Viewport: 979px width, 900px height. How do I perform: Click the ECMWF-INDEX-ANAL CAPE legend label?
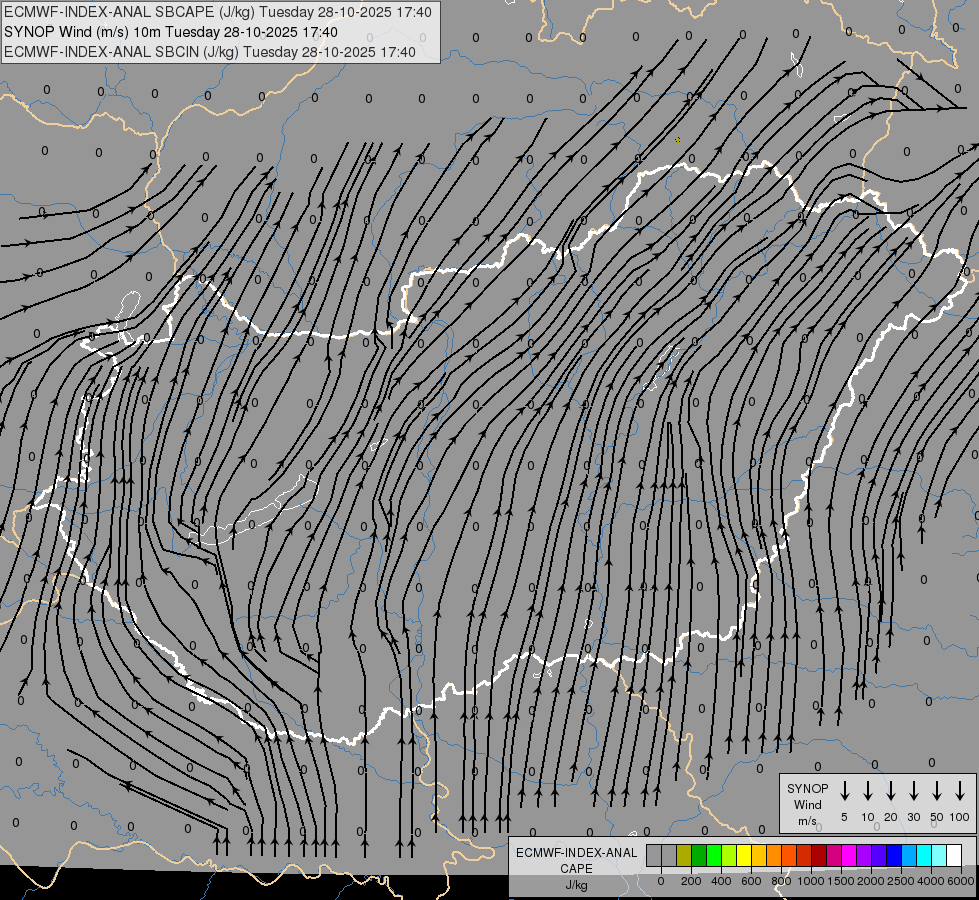click(576, 860)
